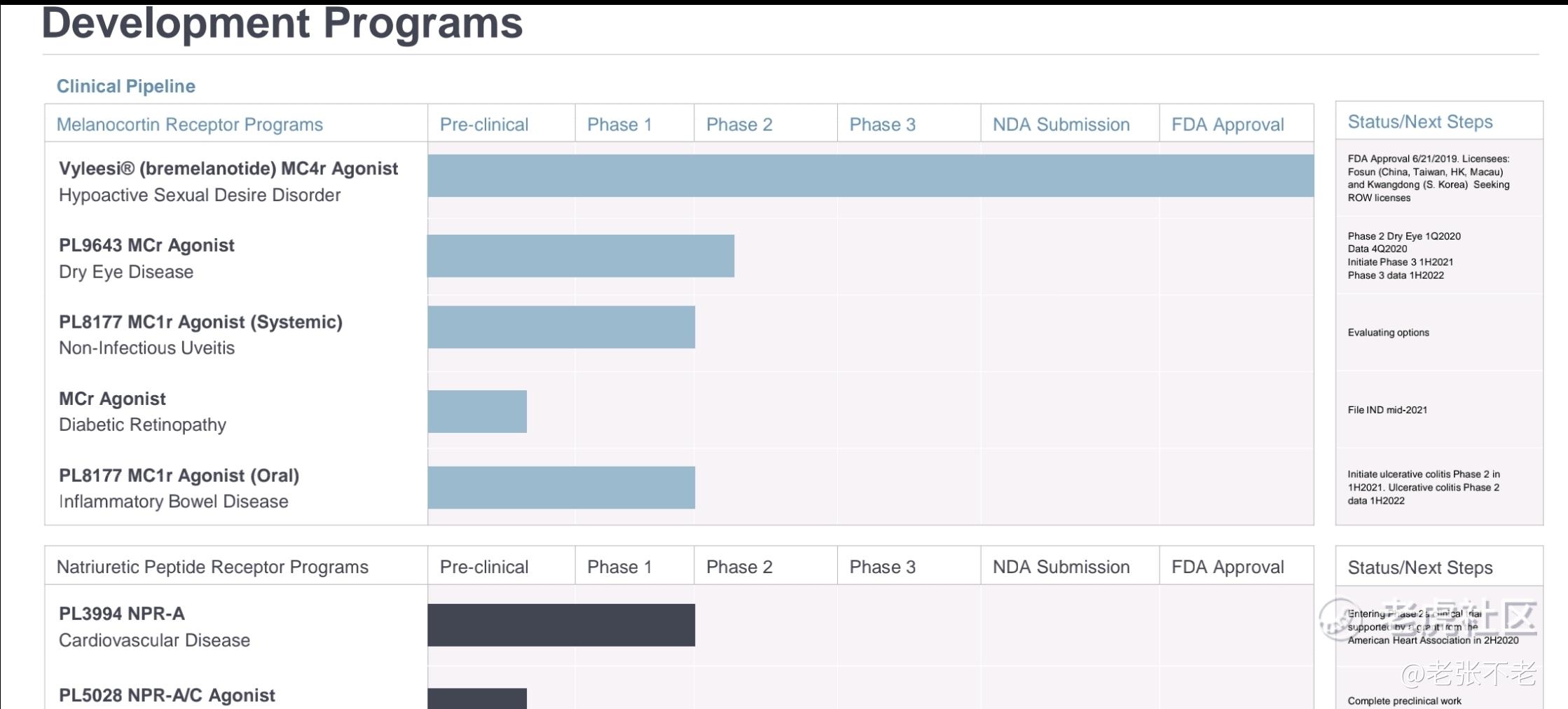Select the Melanocortin Receptor Programs header

190,125
